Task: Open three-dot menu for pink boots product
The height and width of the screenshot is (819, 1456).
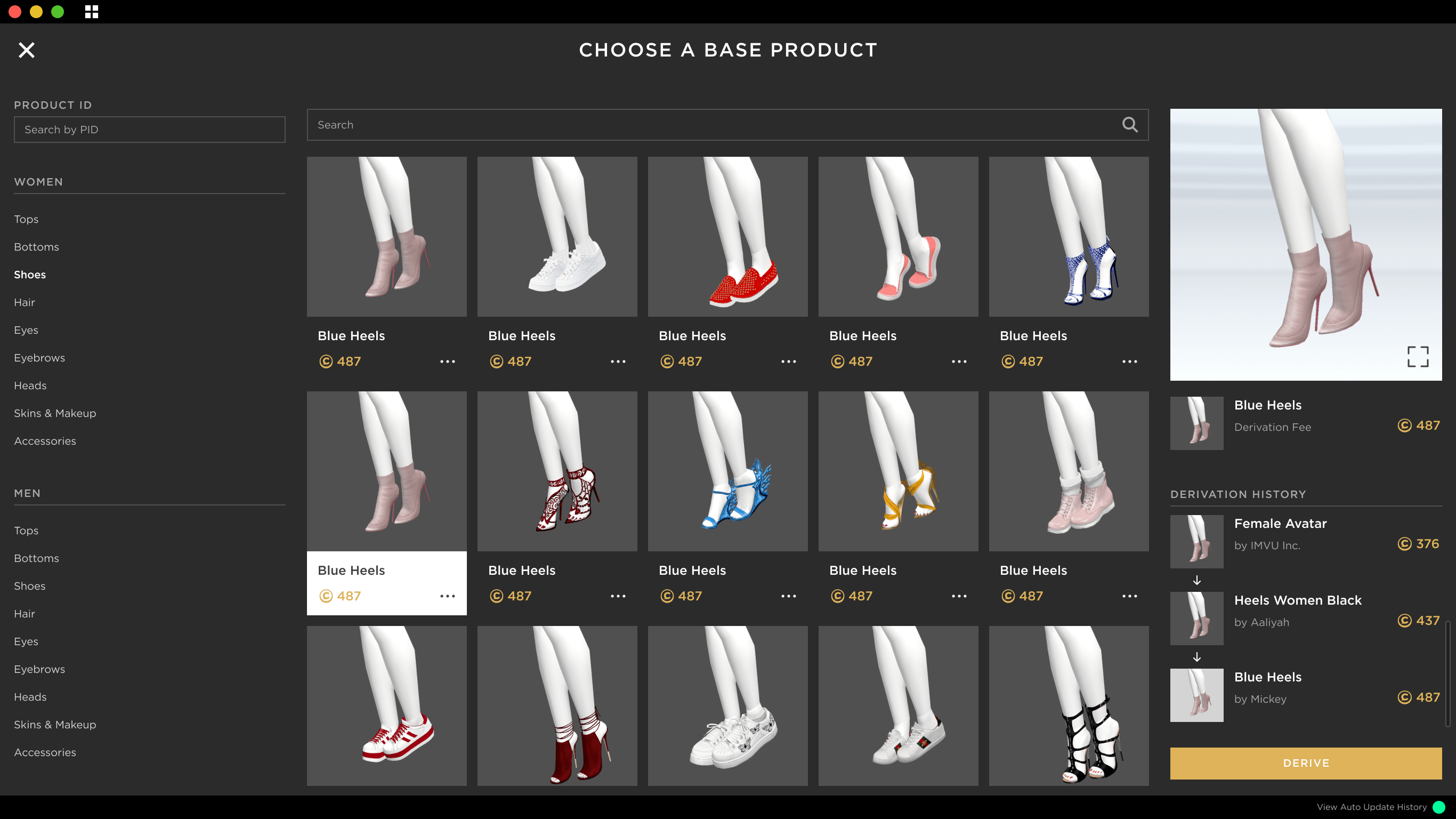Action: pyautogui.click(x=1130, y=596)
